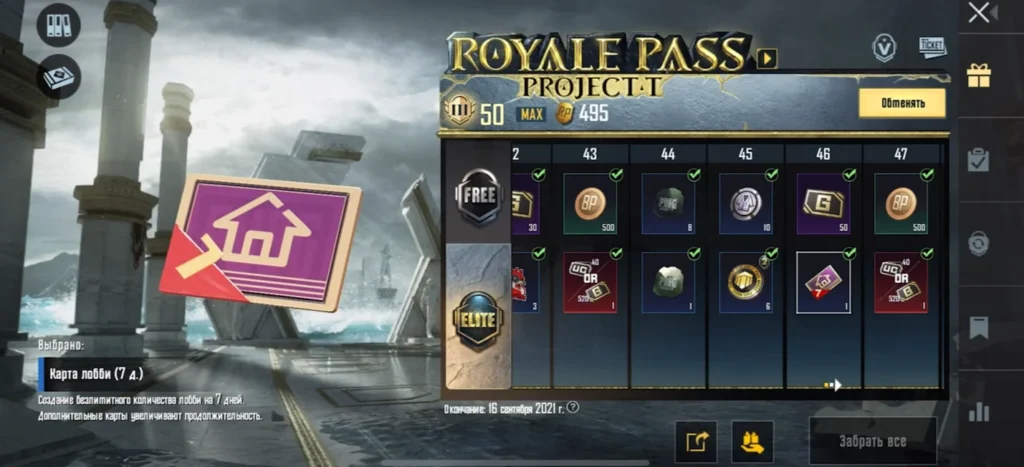1024x467 pixels.
Task: Select the level 46 elite lobby card reward
Action: point(823,283)
